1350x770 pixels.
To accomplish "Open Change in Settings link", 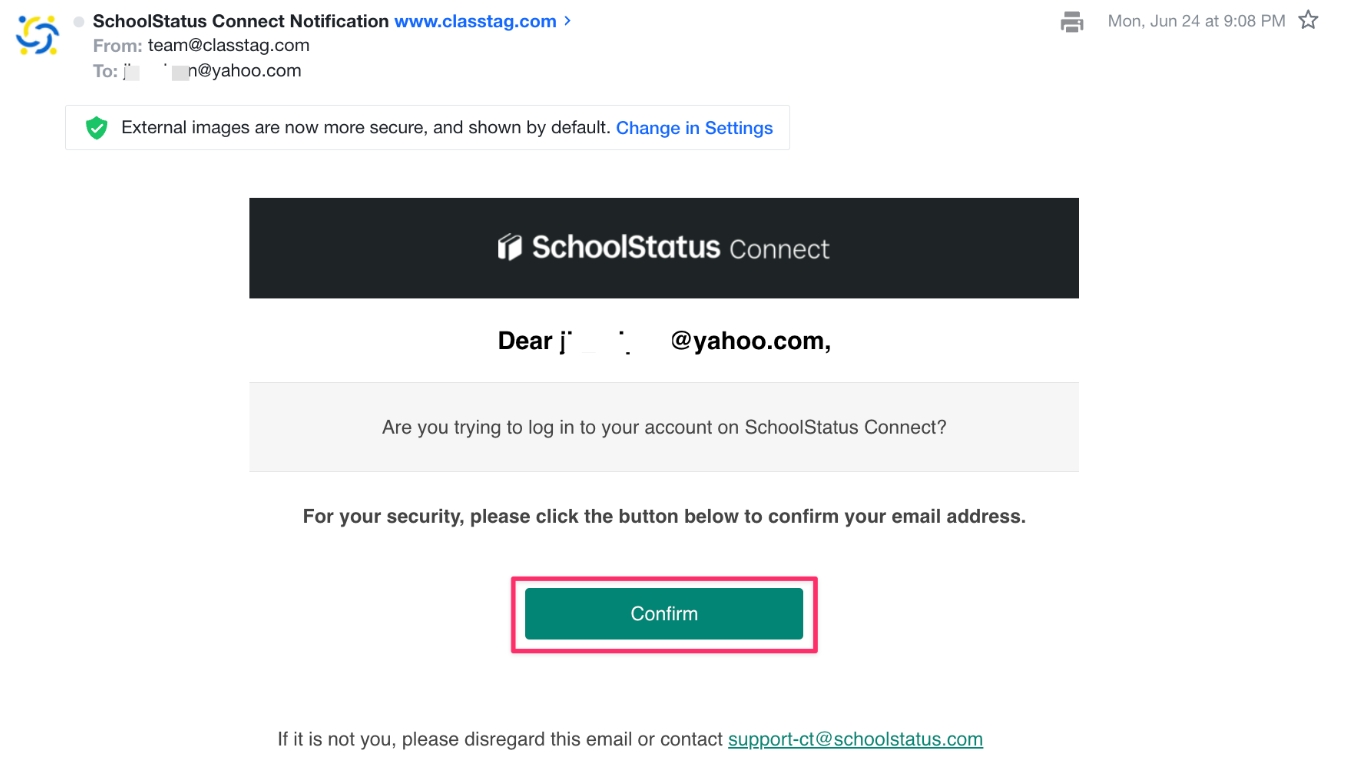I will coord(694,128).
